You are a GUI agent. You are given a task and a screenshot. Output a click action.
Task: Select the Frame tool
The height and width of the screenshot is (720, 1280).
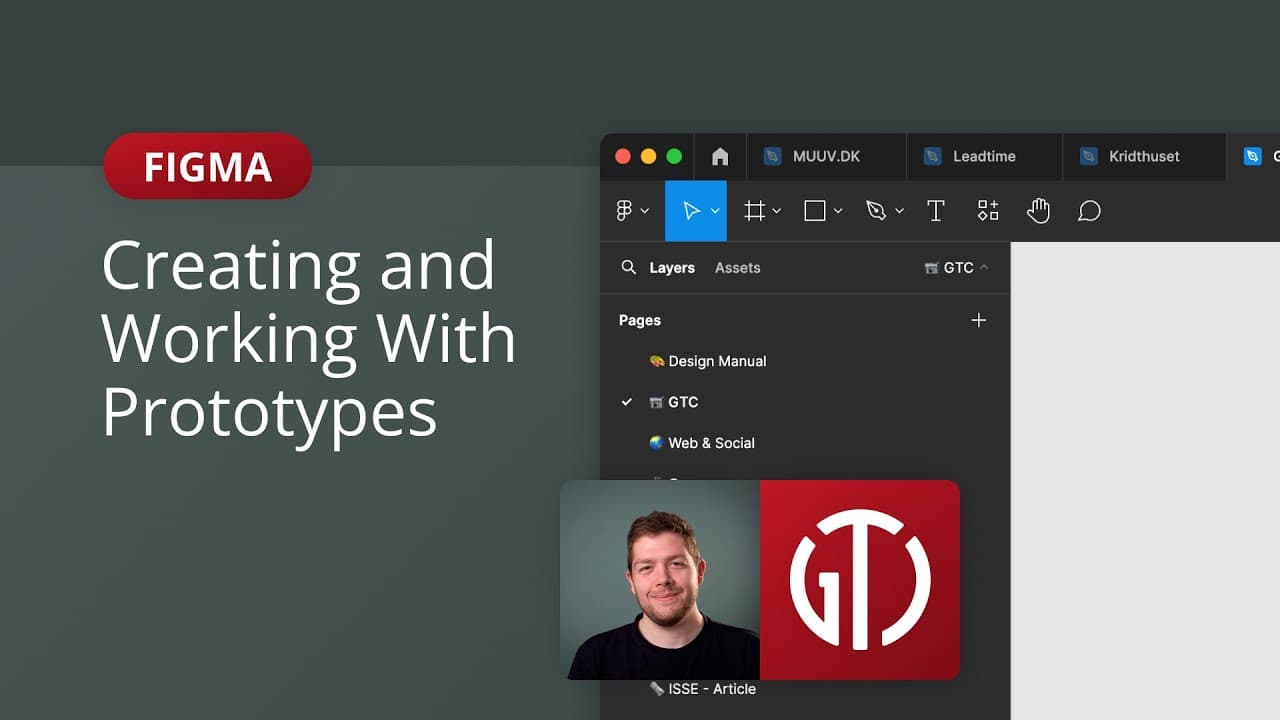tap(755, 211)
